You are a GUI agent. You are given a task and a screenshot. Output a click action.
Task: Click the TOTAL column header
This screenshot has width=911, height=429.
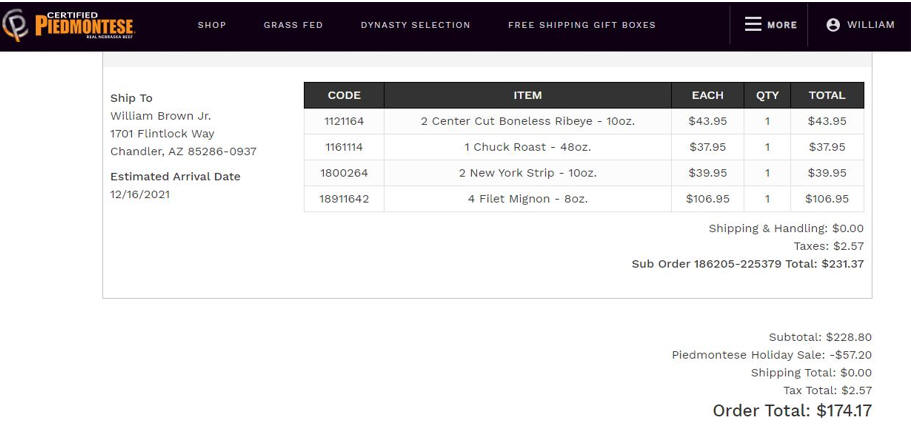(x=827, y=95)
